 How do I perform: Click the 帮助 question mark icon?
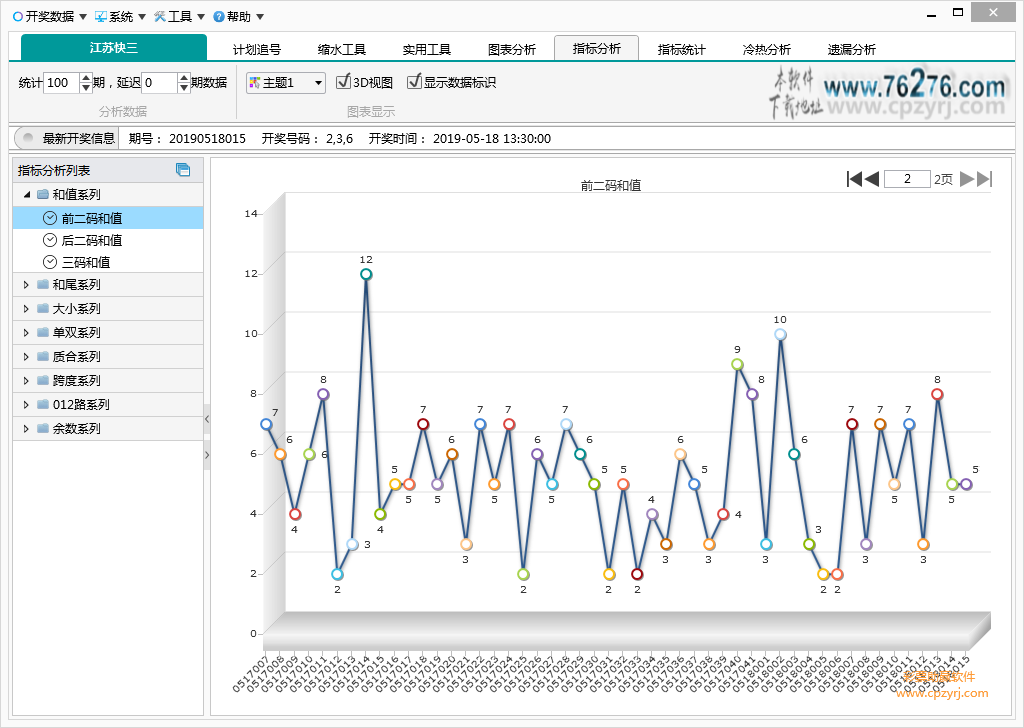point(219,16)
